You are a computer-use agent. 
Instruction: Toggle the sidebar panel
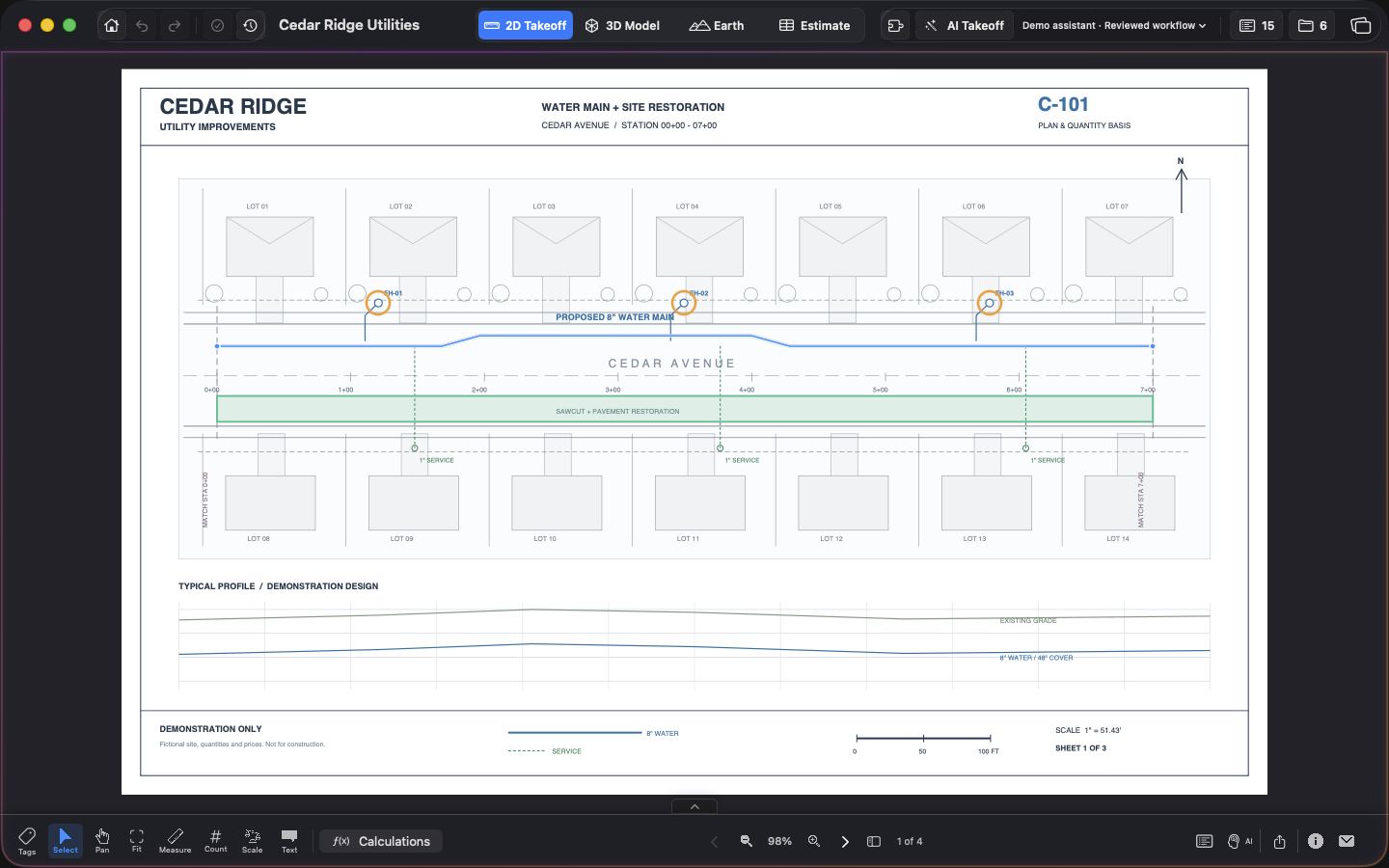(x=874, y=842)
